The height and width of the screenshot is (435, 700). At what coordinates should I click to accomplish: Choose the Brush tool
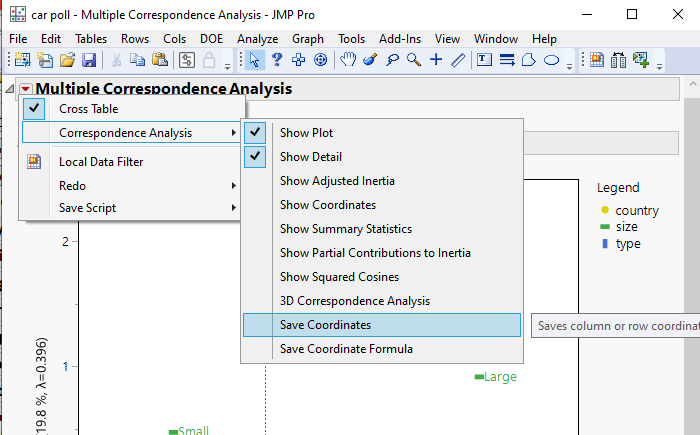tap(370, 60)
